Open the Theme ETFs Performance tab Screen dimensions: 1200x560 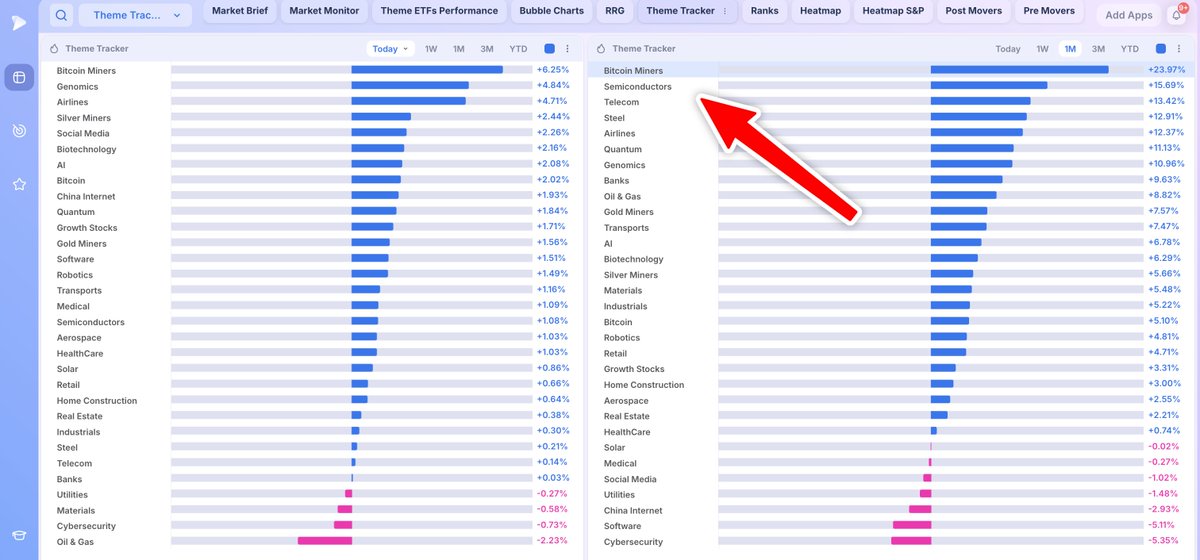pyautogui.click(x=439, y=11)
